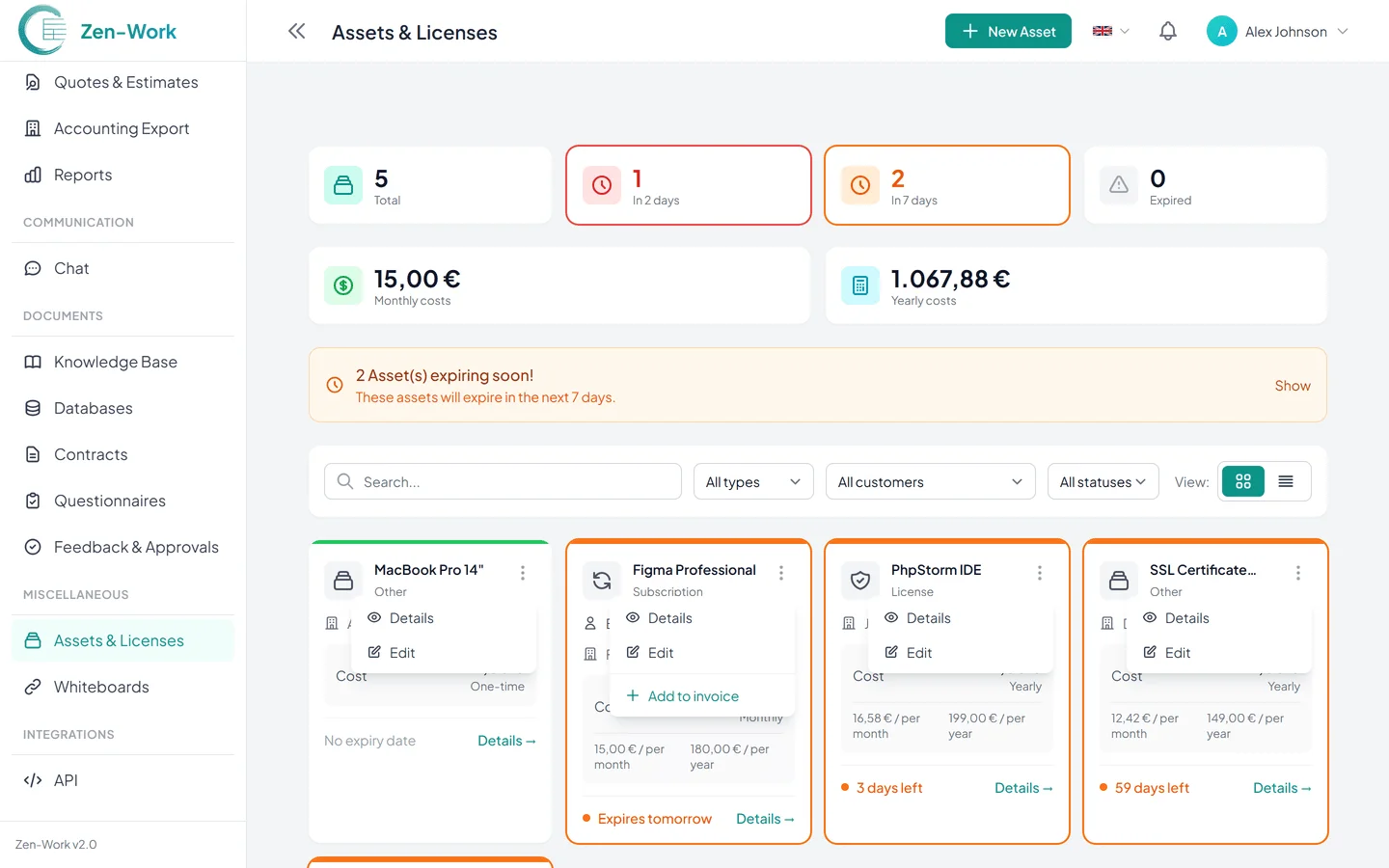Open the language selector flag dropdown
The image size is (1389, 868).
click(x=1109, y=31)
